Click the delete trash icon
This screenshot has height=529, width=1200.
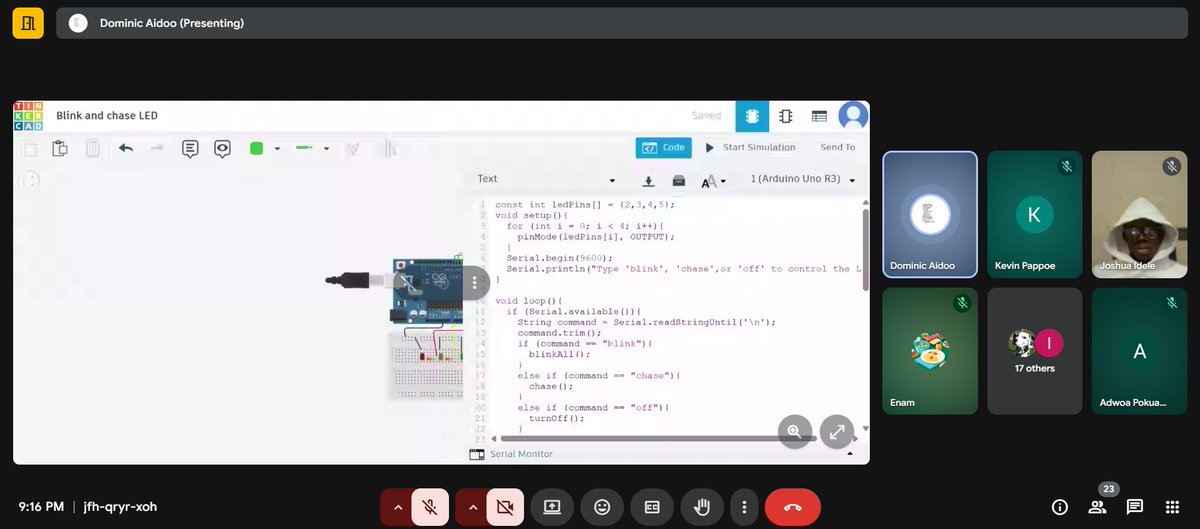point(92,149)
